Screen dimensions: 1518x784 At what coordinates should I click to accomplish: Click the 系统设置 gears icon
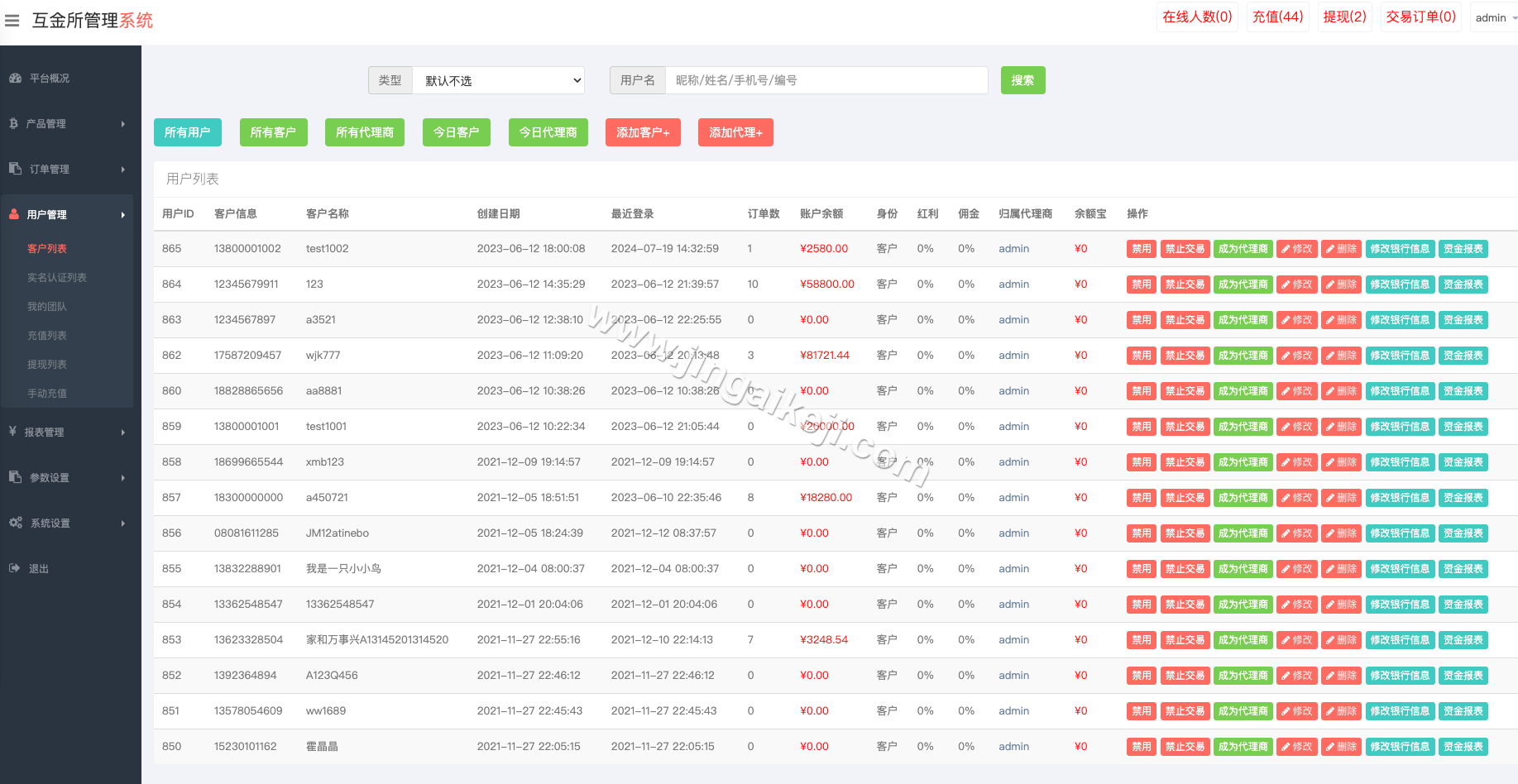(15, 523)
